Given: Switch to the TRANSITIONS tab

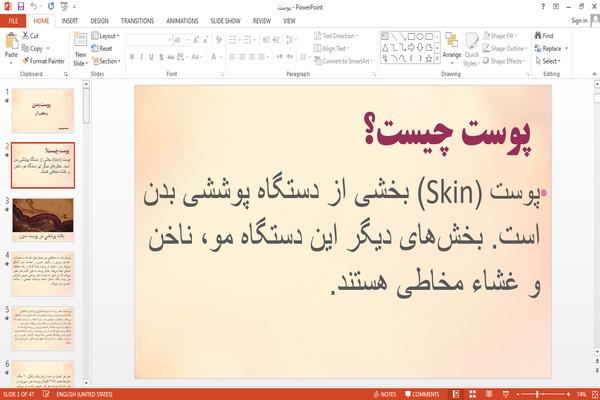Looking at the screenshot, I should click(x=137, y=21).
